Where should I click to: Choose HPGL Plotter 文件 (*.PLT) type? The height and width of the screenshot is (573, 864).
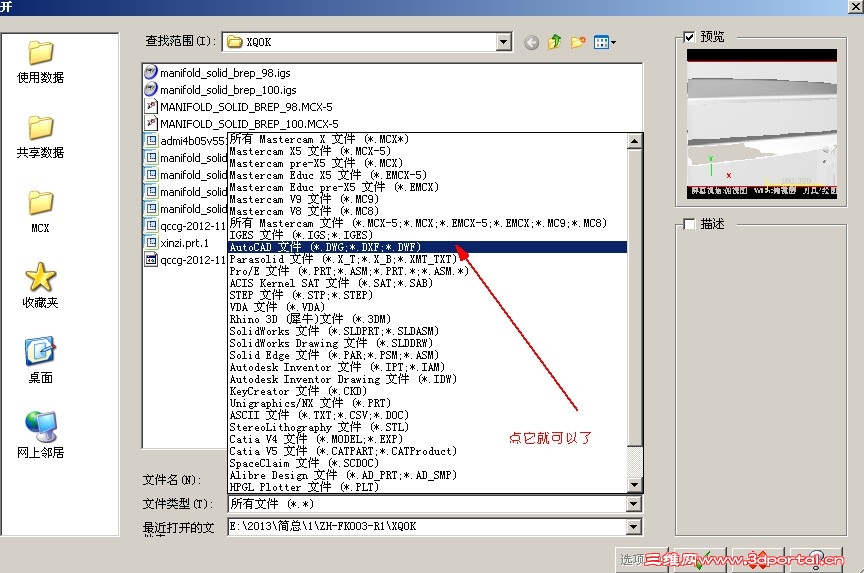(x=428, y=488)
